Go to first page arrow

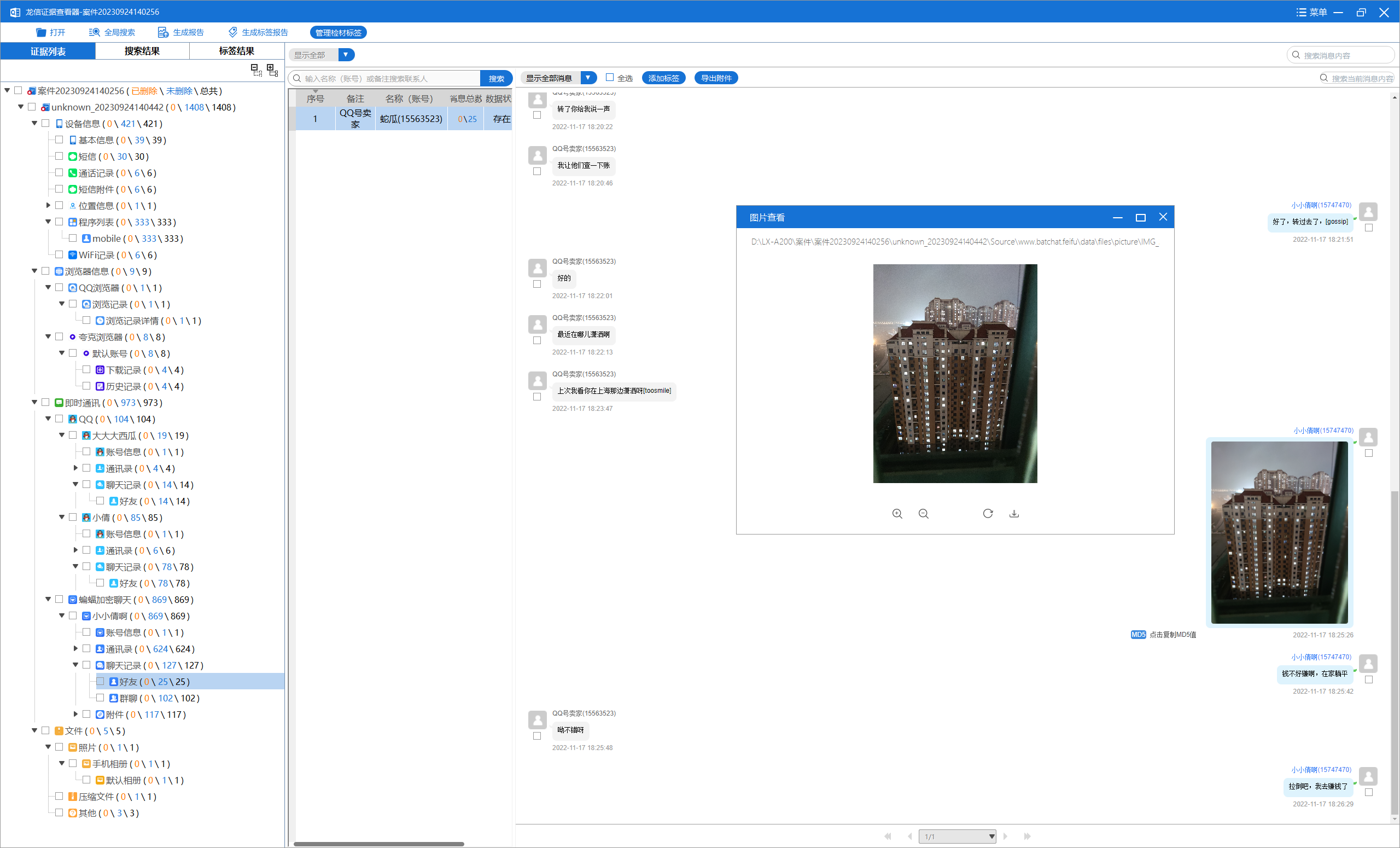click(x=888, y=836)
